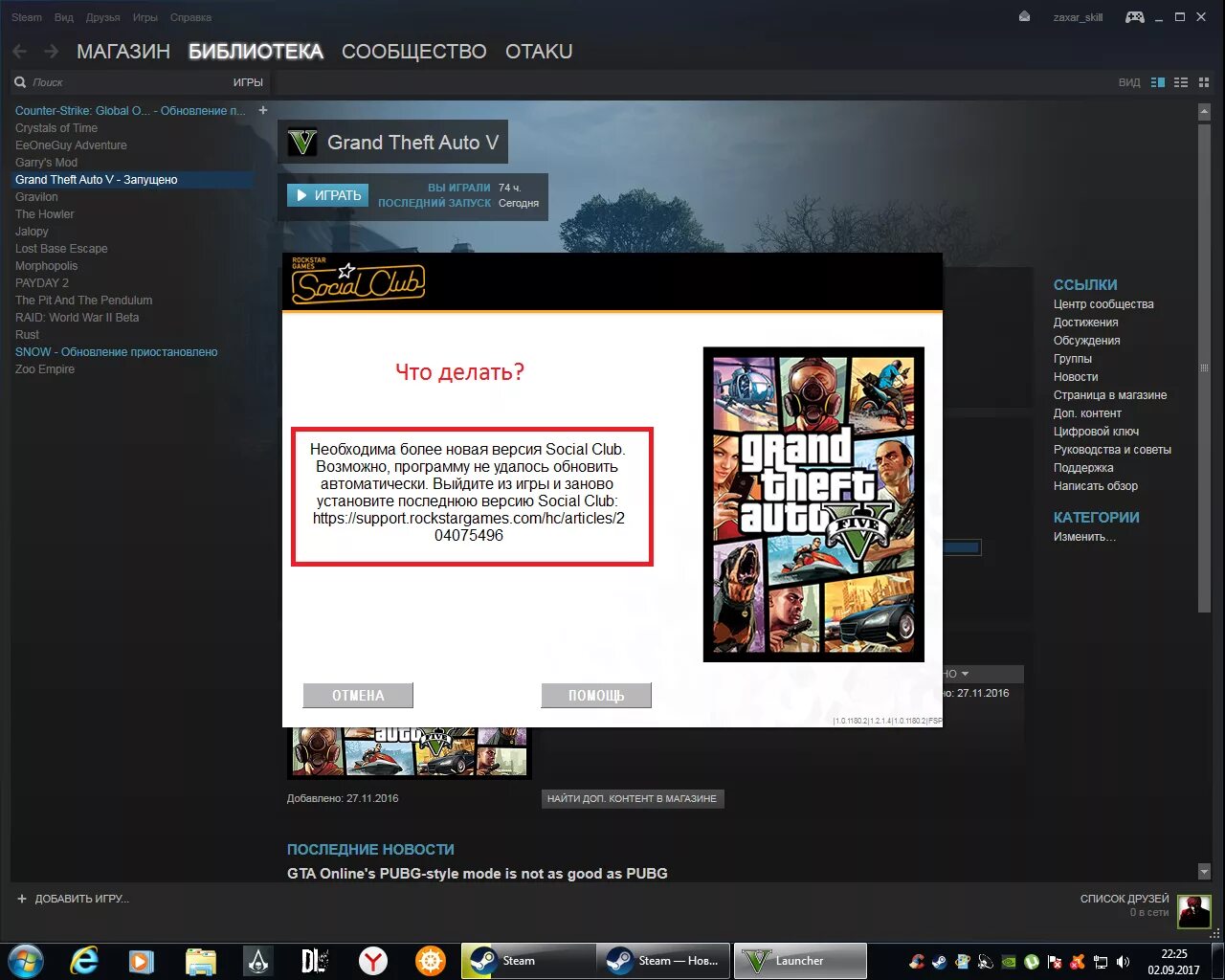
Task: Open the Центр сообщества link
Action: (1103, 304)
